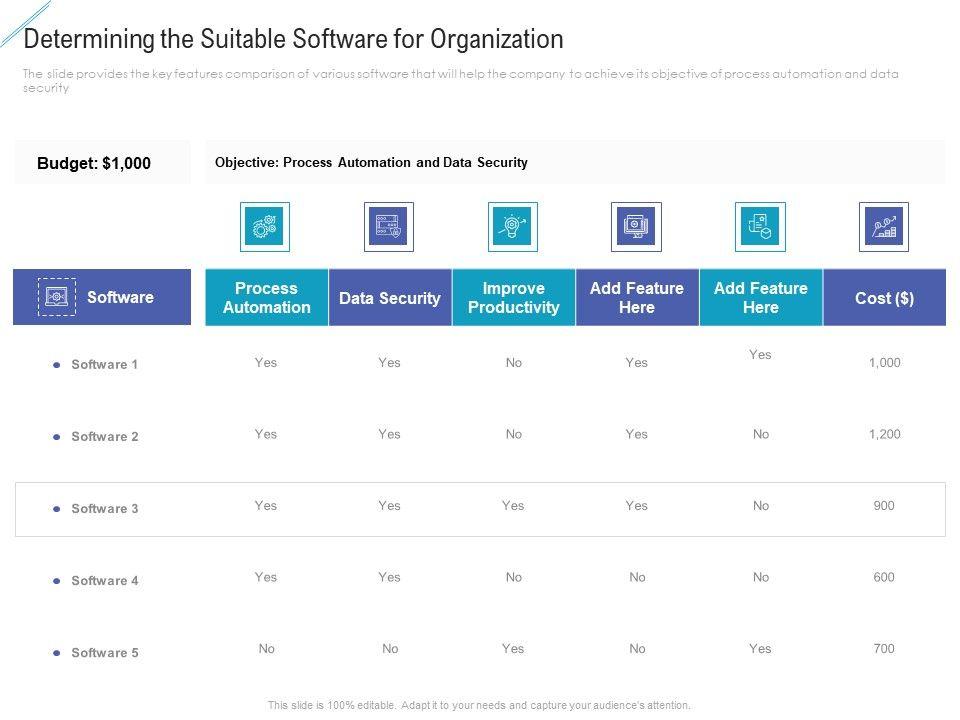Click the slide title Determining the Suitable Software
Screen dimensions: 960x720
tap(293, 40)
